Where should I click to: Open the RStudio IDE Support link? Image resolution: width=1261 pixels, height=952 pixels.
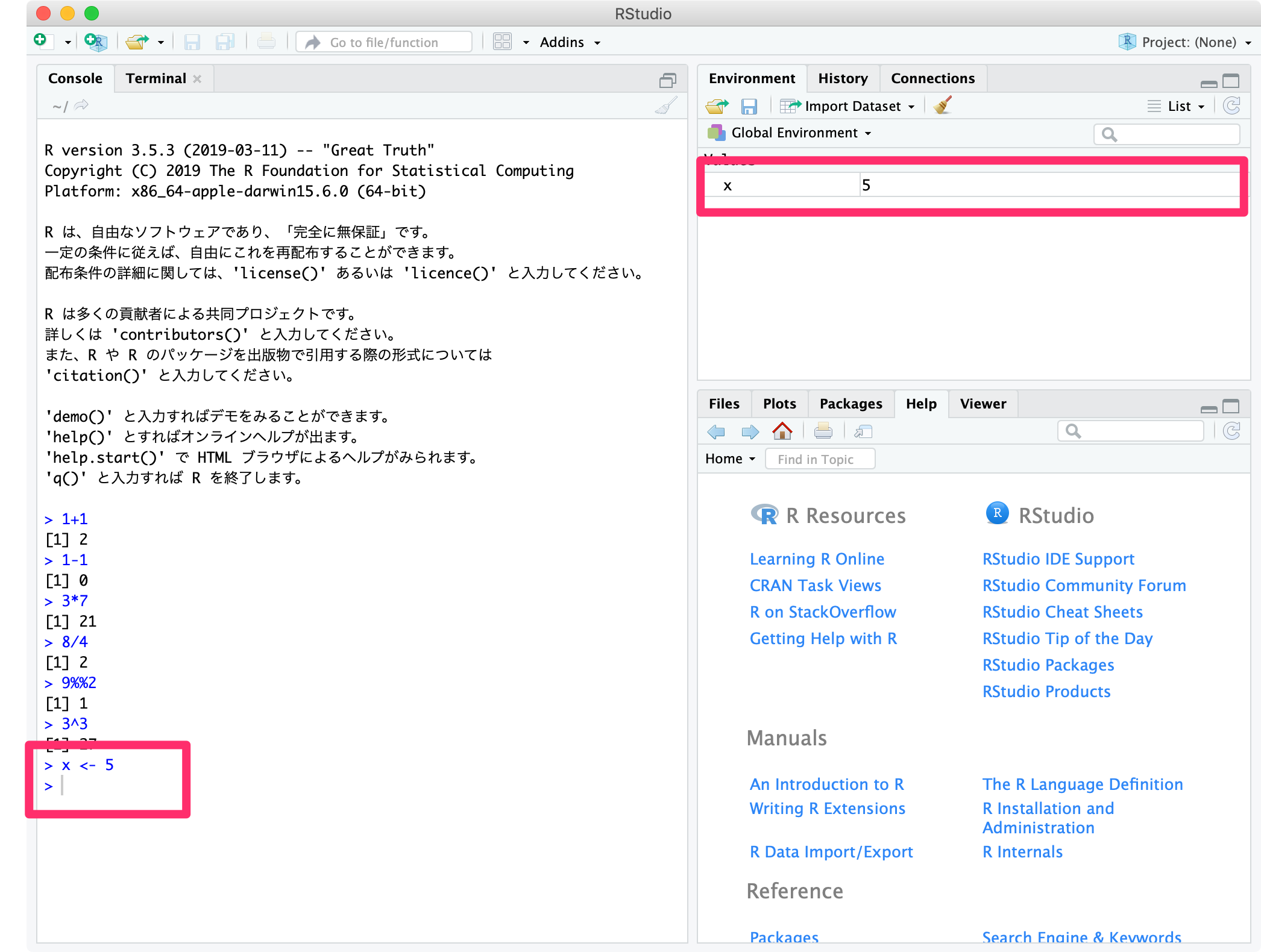point(1058,559)
